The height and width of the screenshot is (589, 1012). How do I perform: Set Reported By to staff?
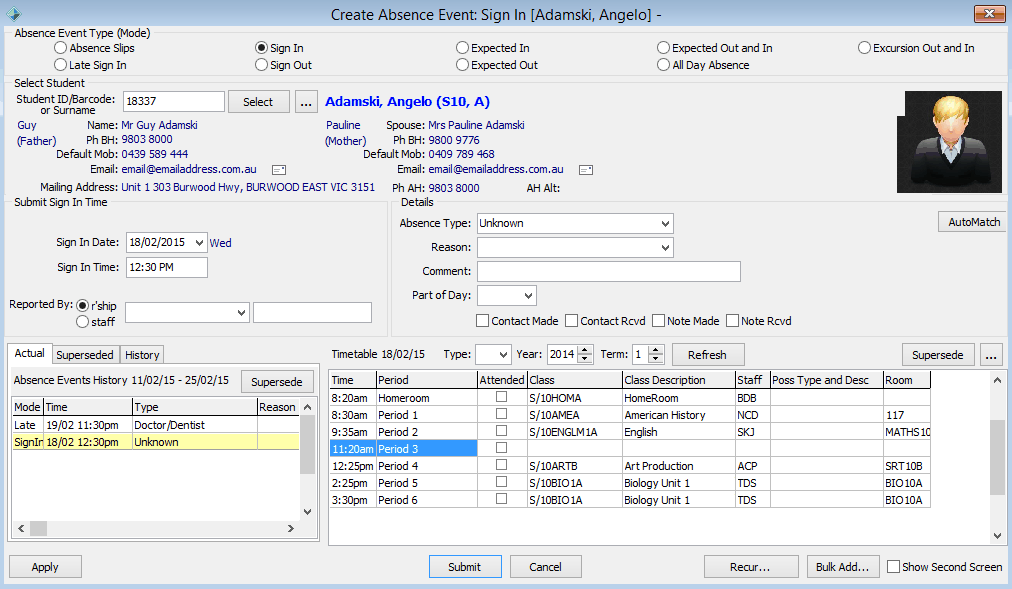tap(83, 321)
